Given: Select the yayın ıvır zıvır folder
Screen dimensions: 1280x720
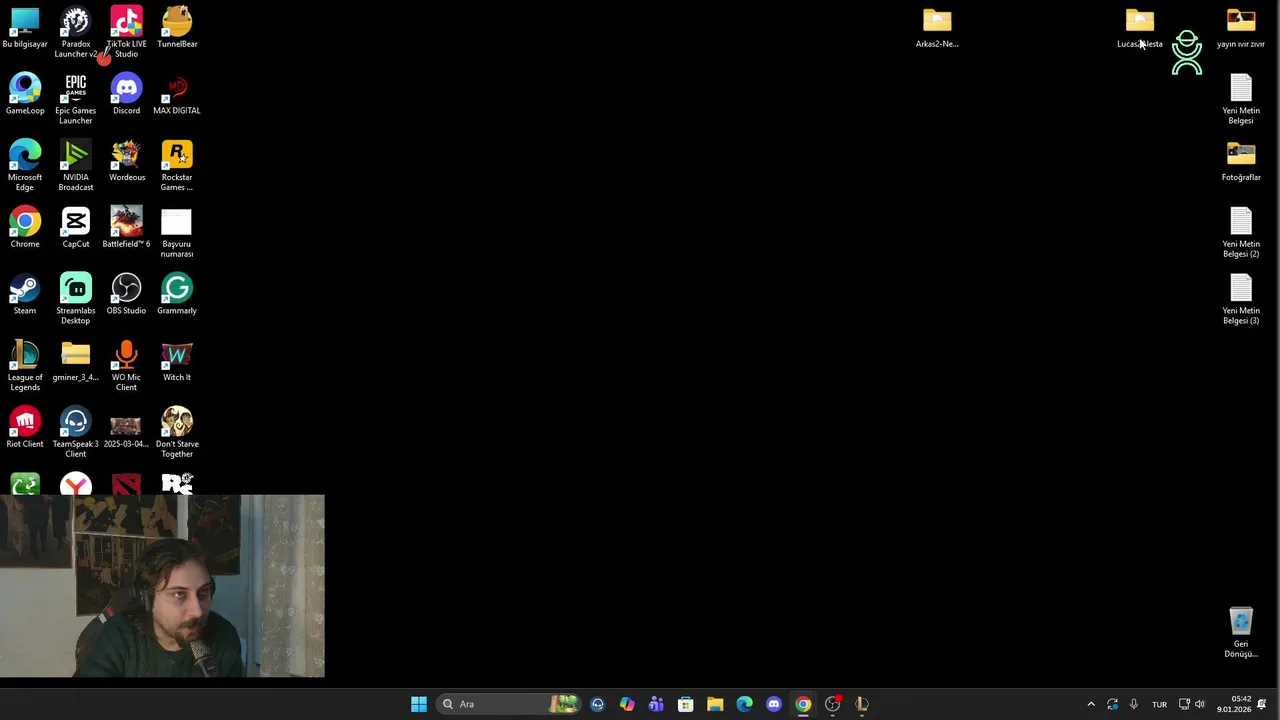Looking at the screenshot, I should (x=1241, y=28).
